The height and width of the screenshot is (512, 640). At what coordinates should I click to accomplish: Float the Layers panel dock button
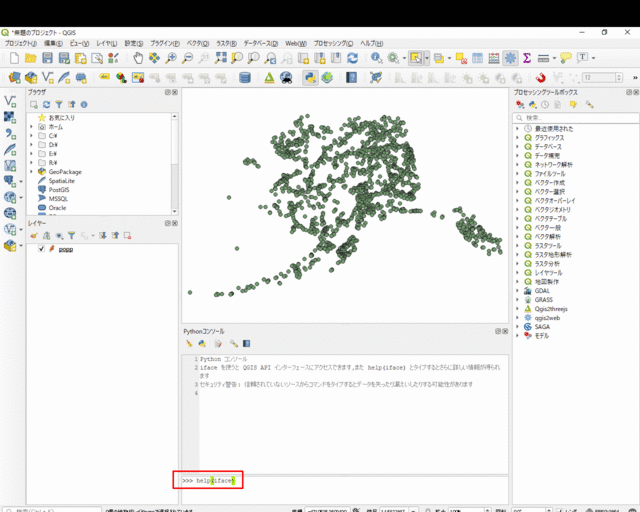click(x=167, y=223)
